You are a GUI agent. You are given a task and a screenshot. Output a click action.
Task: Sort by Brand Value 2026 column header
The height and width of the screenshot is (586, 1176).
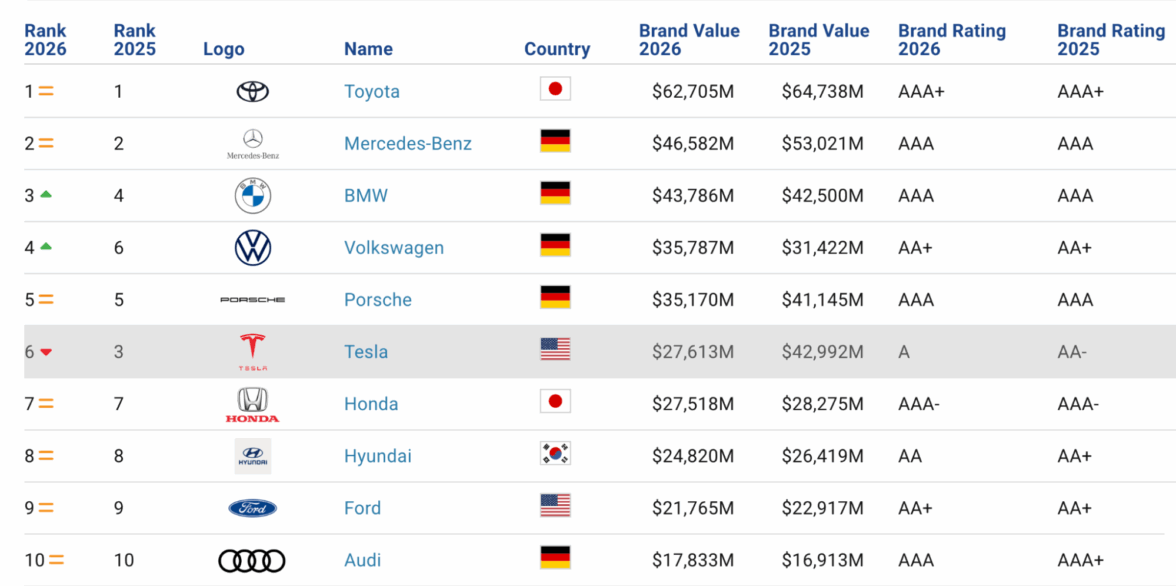(689, 40)
